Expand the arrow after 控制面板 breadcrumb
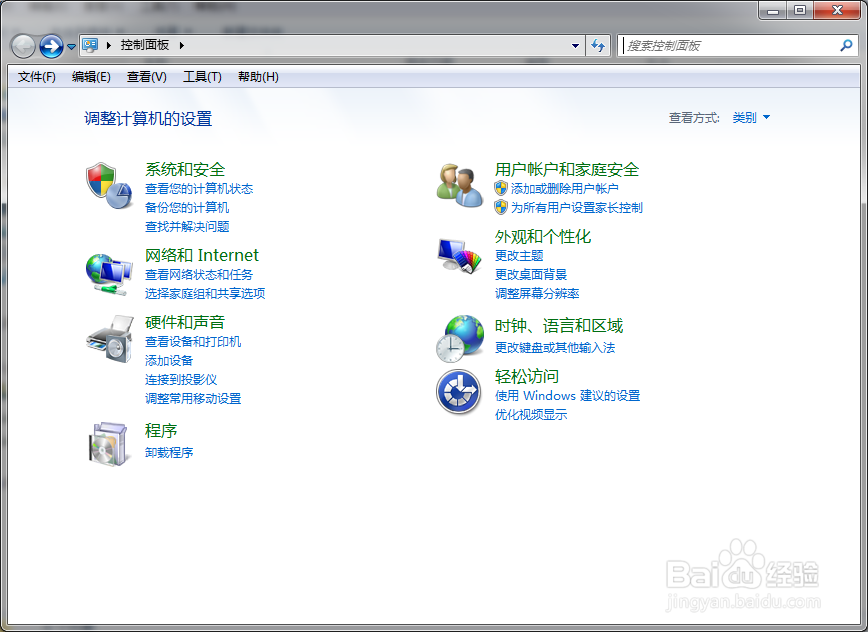This screenshot has width=868, height=632. click(x=181, y=45)
